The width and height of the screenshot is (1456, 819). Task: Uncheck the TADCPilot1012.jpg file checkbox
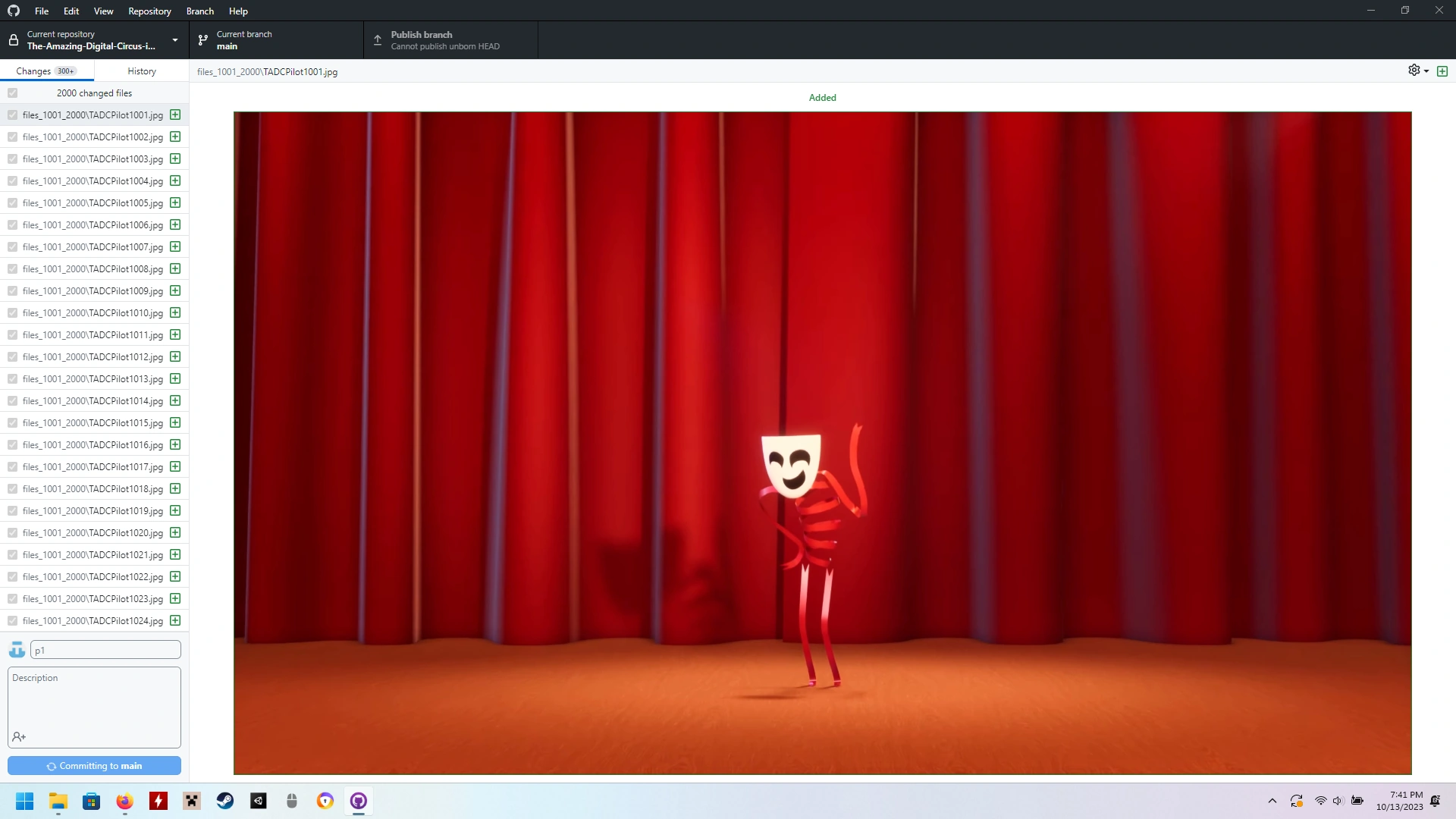point(13,356)
